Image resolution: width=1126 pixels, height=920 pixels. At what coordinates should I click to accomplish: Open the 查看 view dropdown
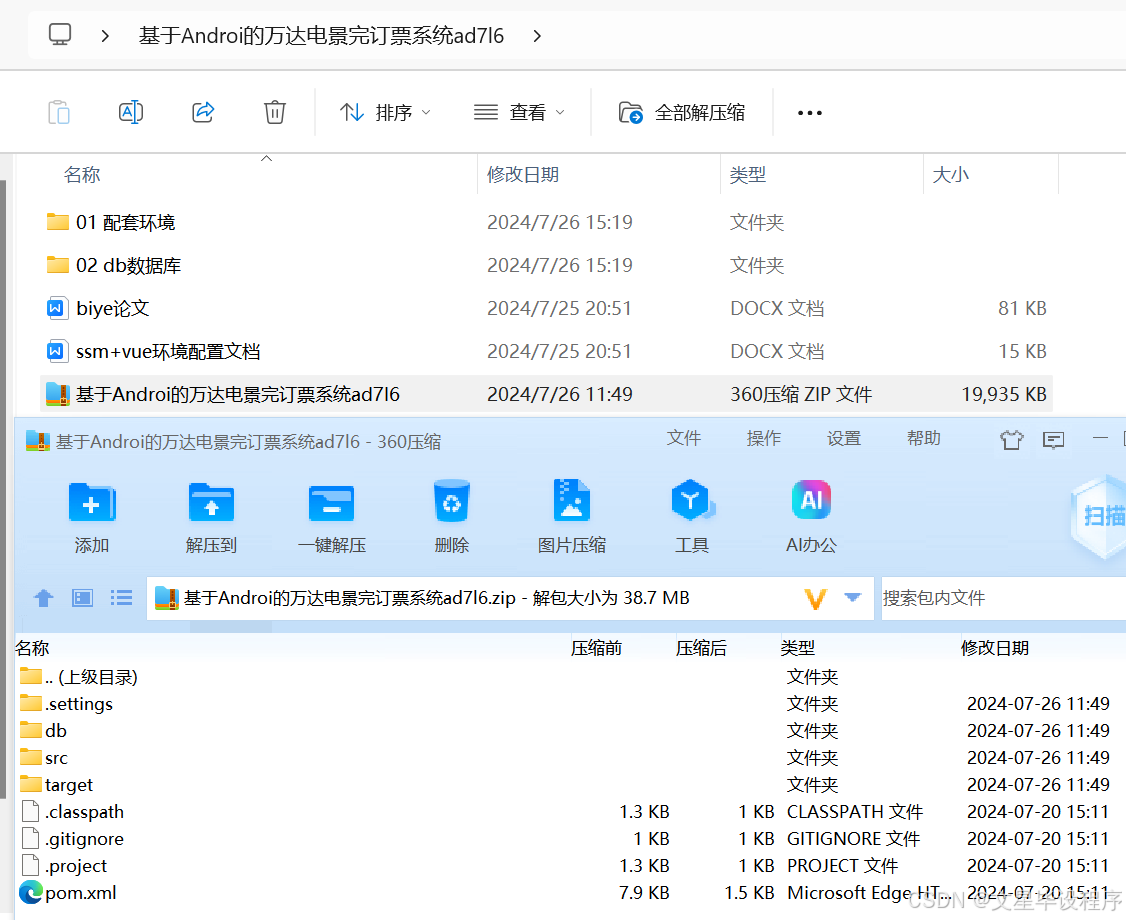pos(519,113)
